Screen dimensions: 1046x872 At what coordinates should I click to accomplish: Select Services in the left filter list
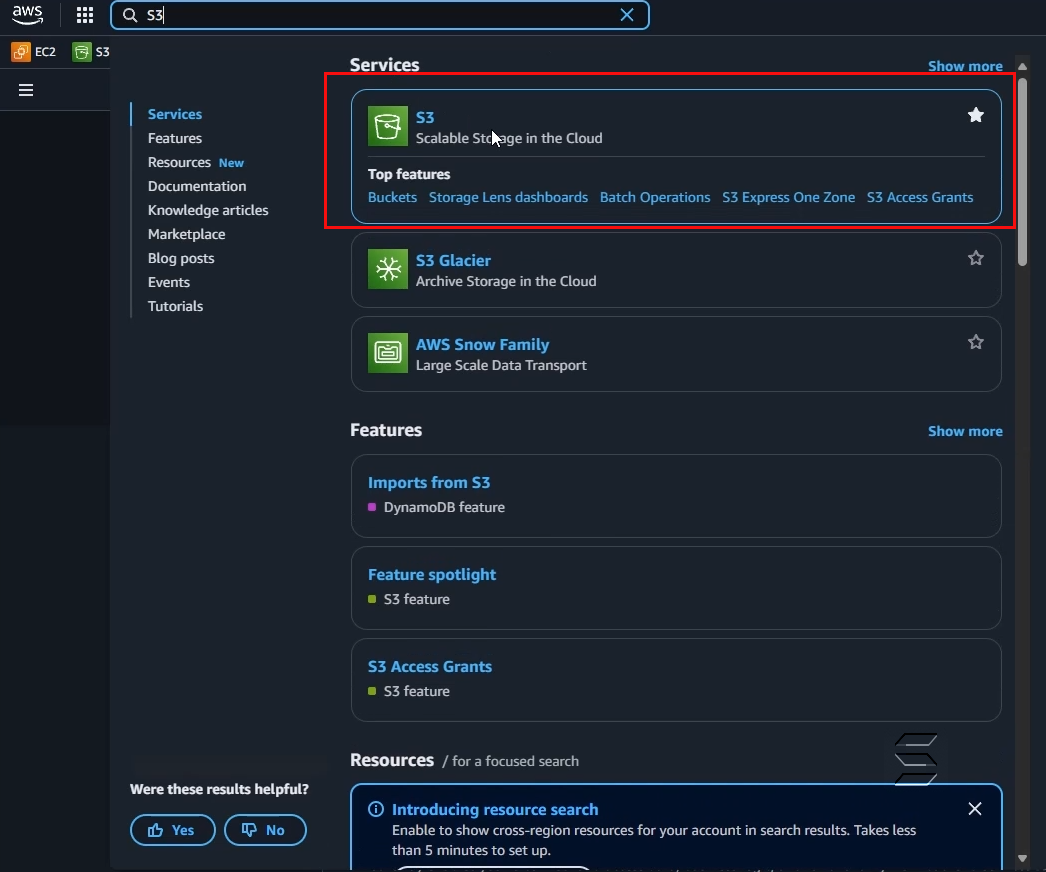pos(175,114)
